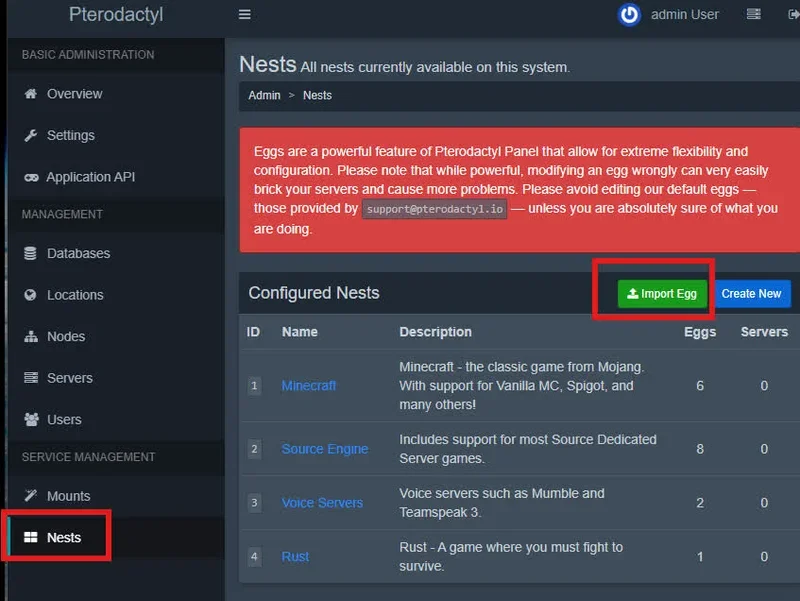Open the admin User avatar icon
Screen dimensions: 800x601
pos(629,14)
